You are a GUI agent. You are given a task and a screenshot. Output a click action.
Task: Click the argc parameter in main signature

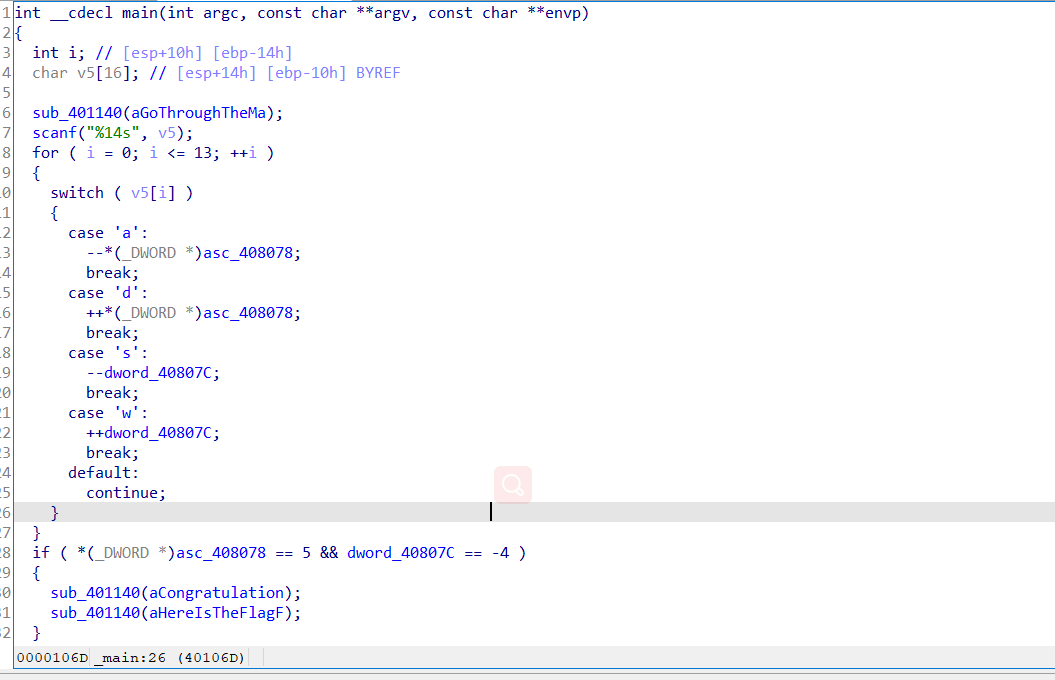(222, 13)
